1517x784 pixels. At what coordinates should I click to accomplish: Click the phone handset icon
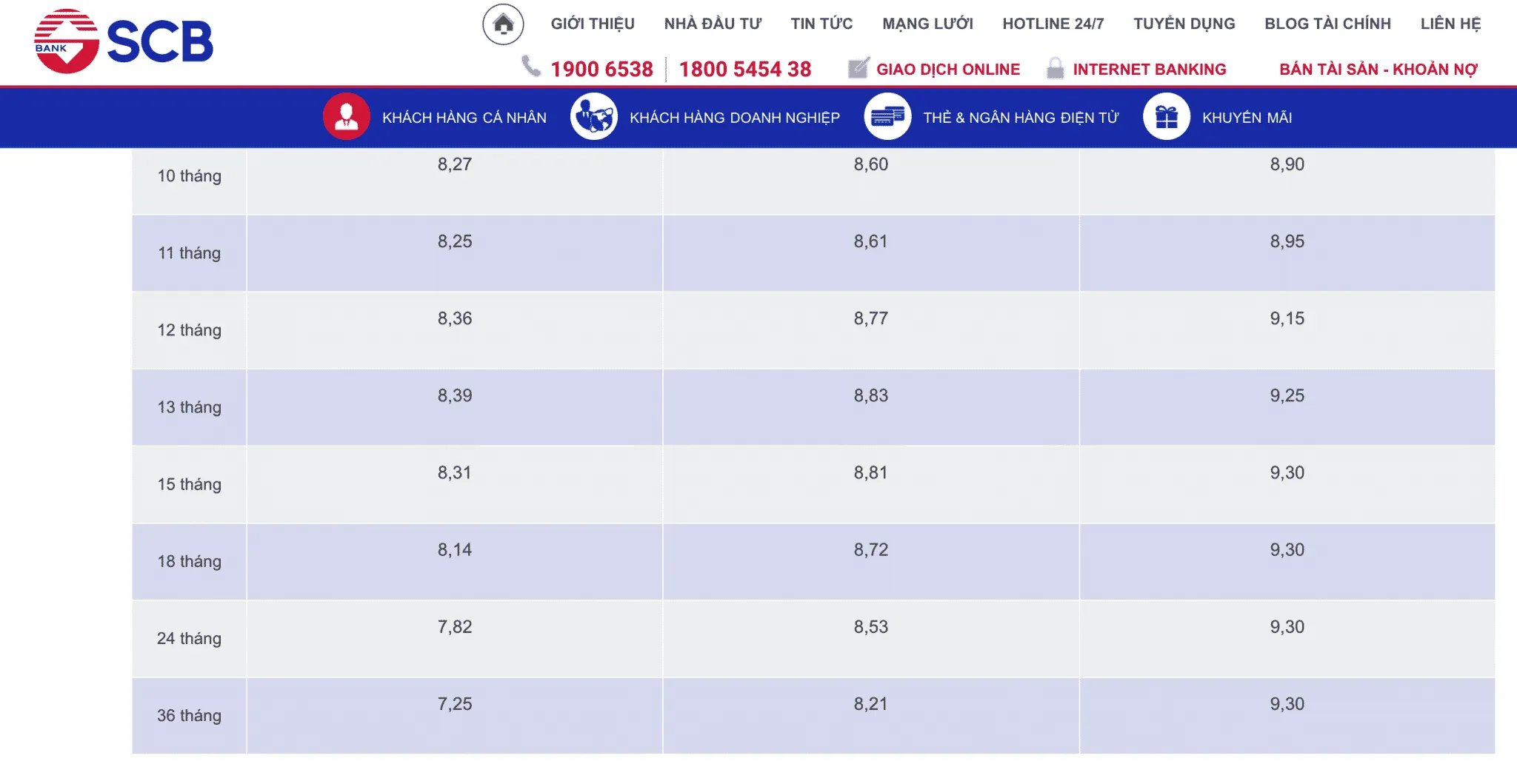pos(531,67)
